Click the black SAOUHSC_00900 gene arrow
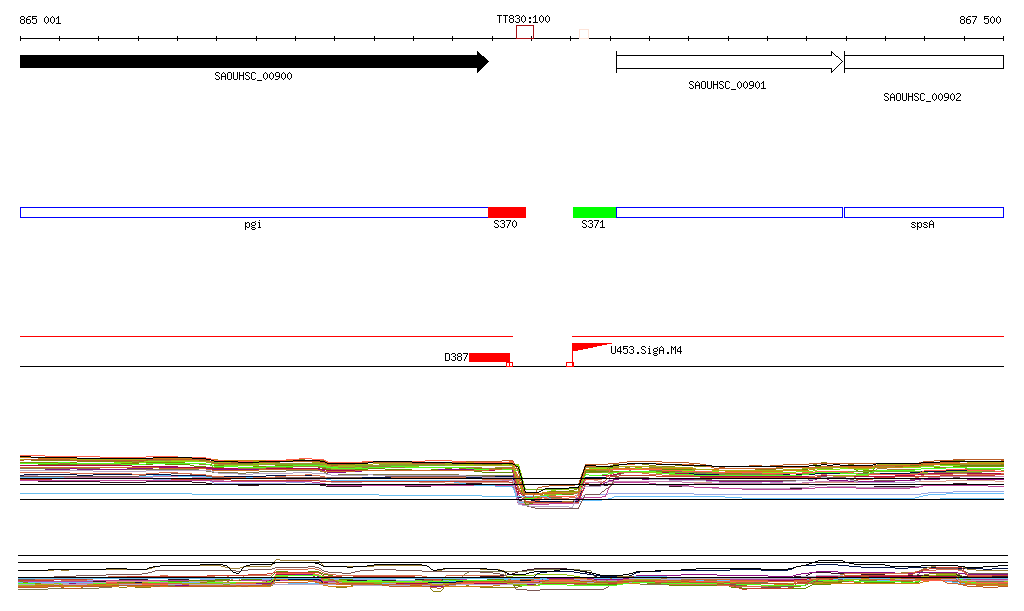Screen dimensions: 1024x611 tap(250, 62)
